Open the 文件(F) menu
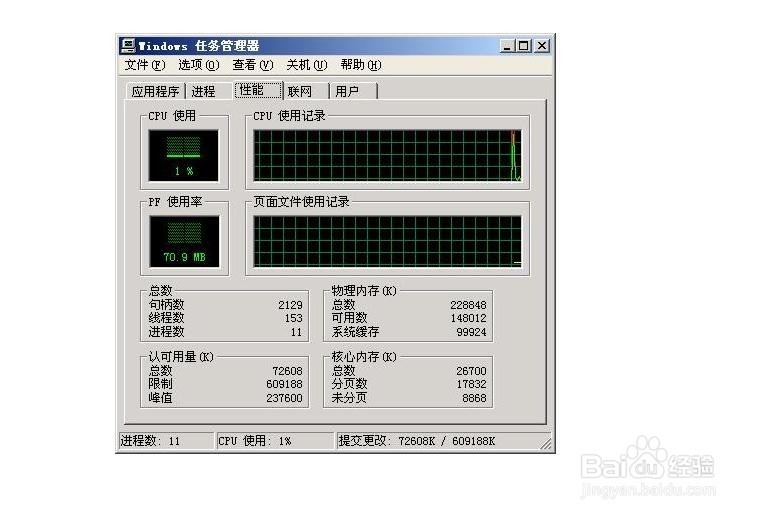757x517 pixels. [x=145, y=65]
